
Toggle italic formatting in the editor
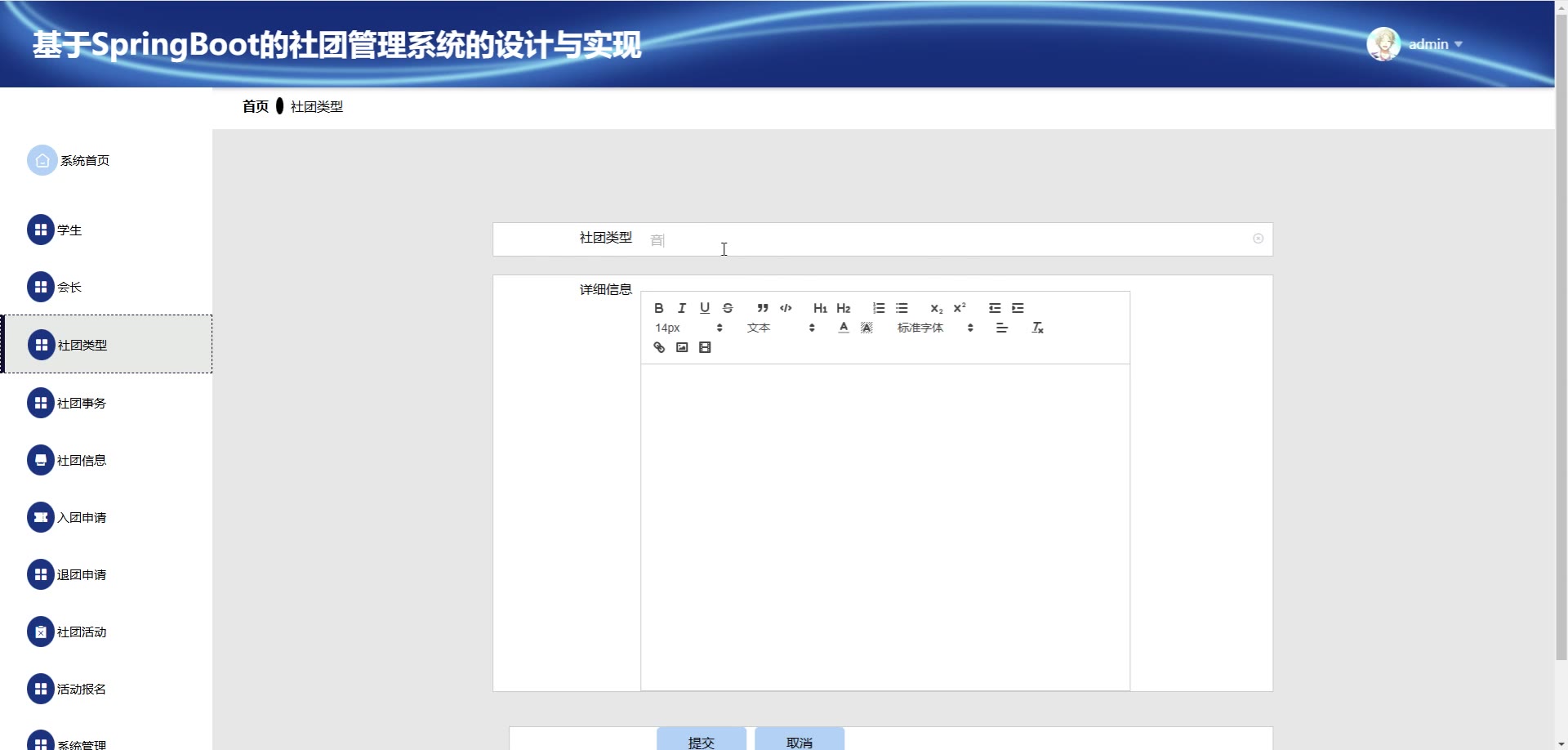pos(682,308)
